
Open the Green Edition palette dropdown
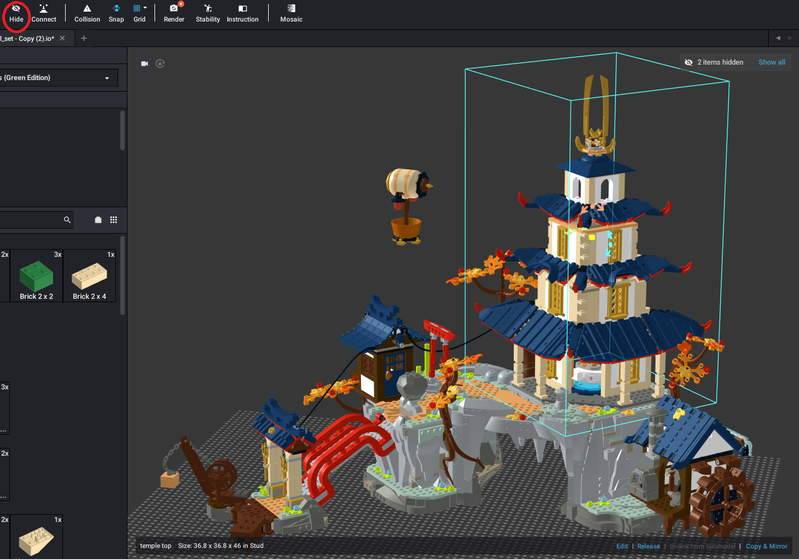[x=59, y=78]
